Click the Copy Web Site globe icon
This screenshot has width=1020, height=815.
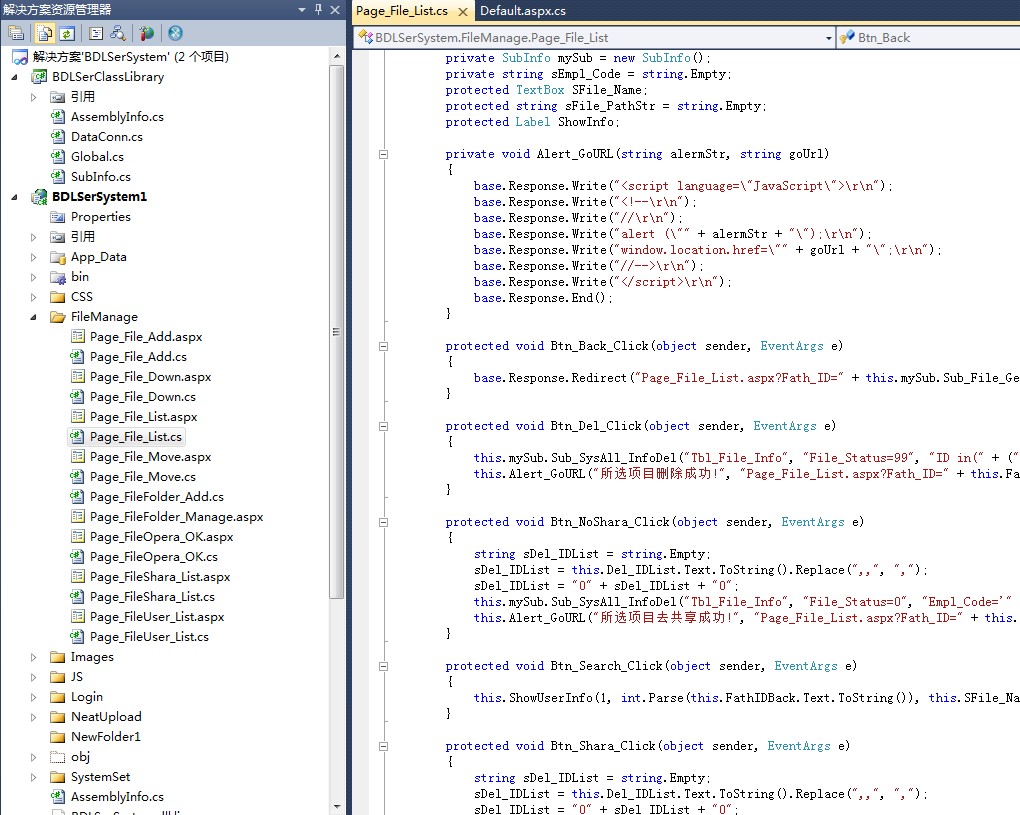tap(147, 33)
